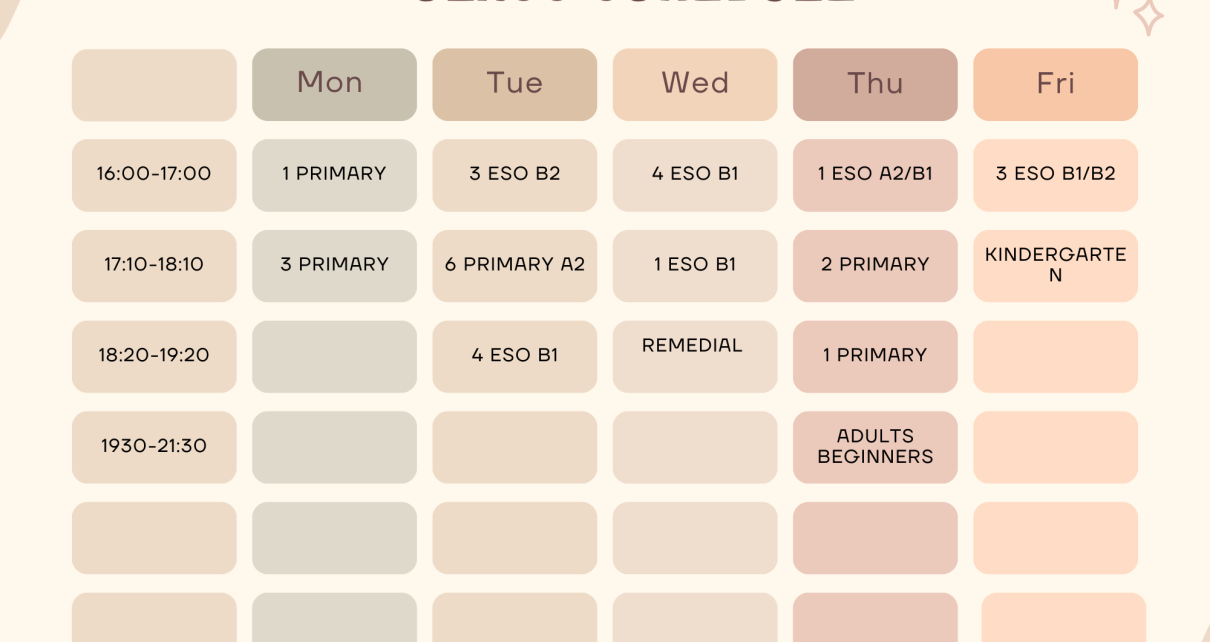This screenshot has width=1210, height=642.
Task: Select the 3 PRIMARY class cell
Action: point(334,265)
